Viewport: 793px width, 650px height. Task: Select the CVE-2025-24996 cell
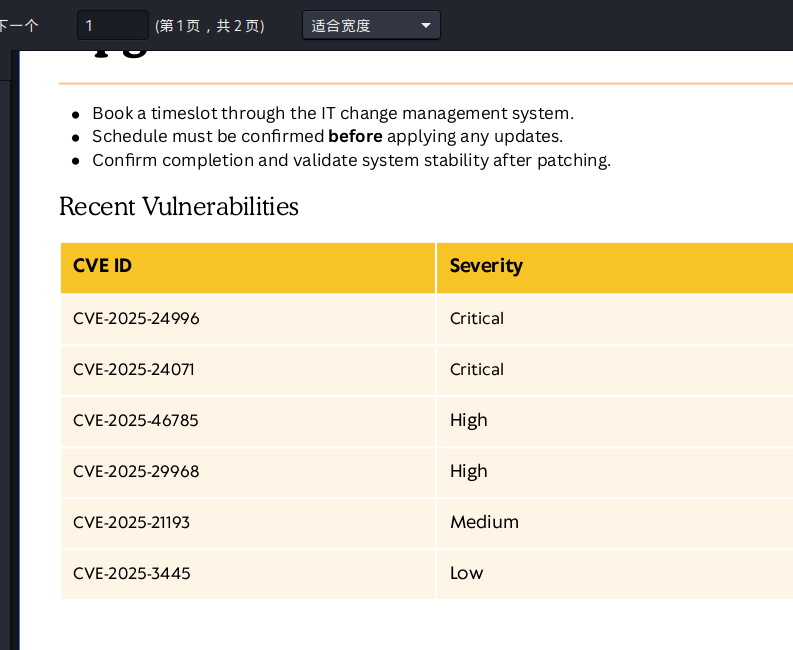[136, 319]
